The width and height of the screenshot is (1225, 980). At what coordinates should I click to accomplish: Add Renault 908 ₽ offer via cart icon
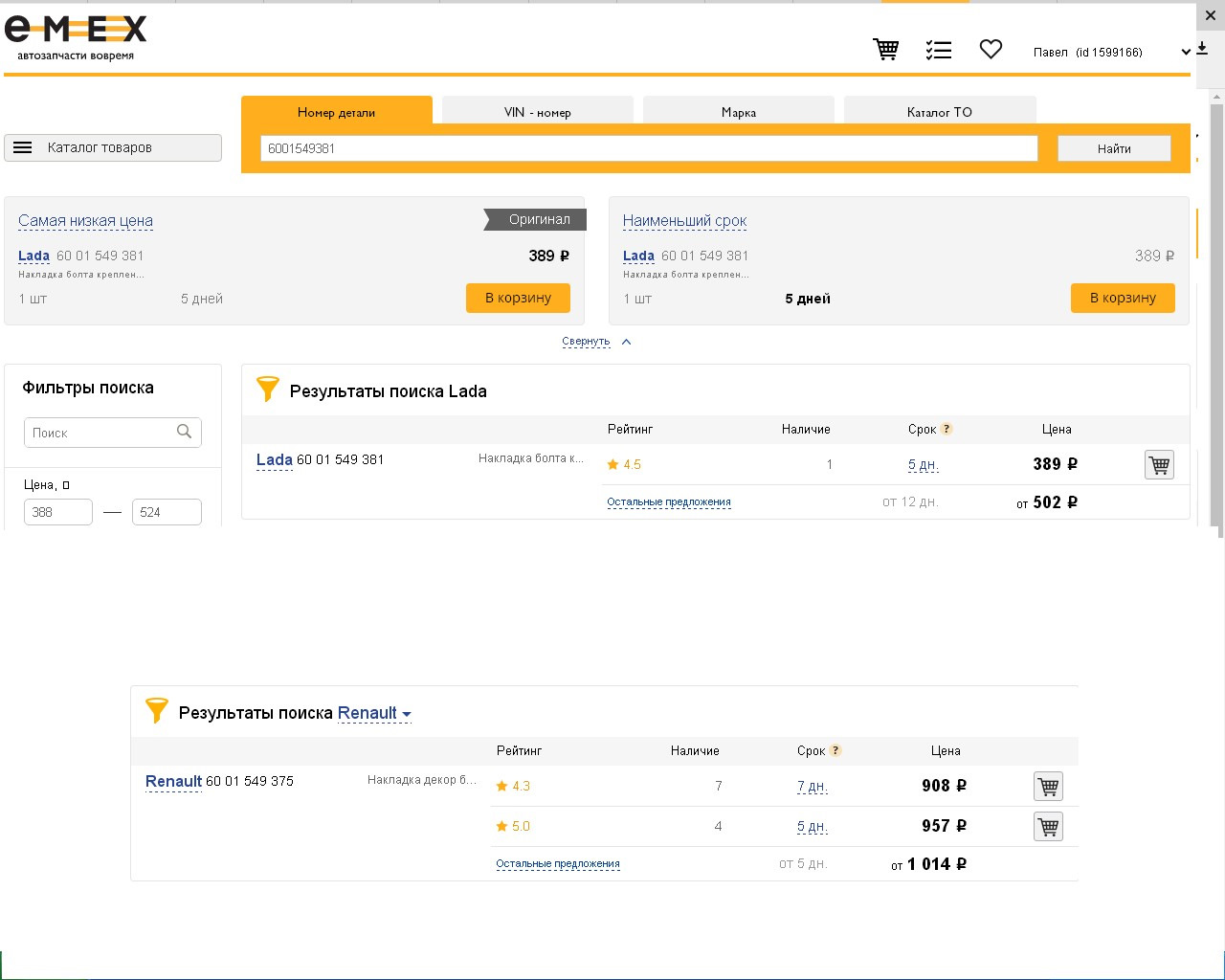tap(1048, 787)
